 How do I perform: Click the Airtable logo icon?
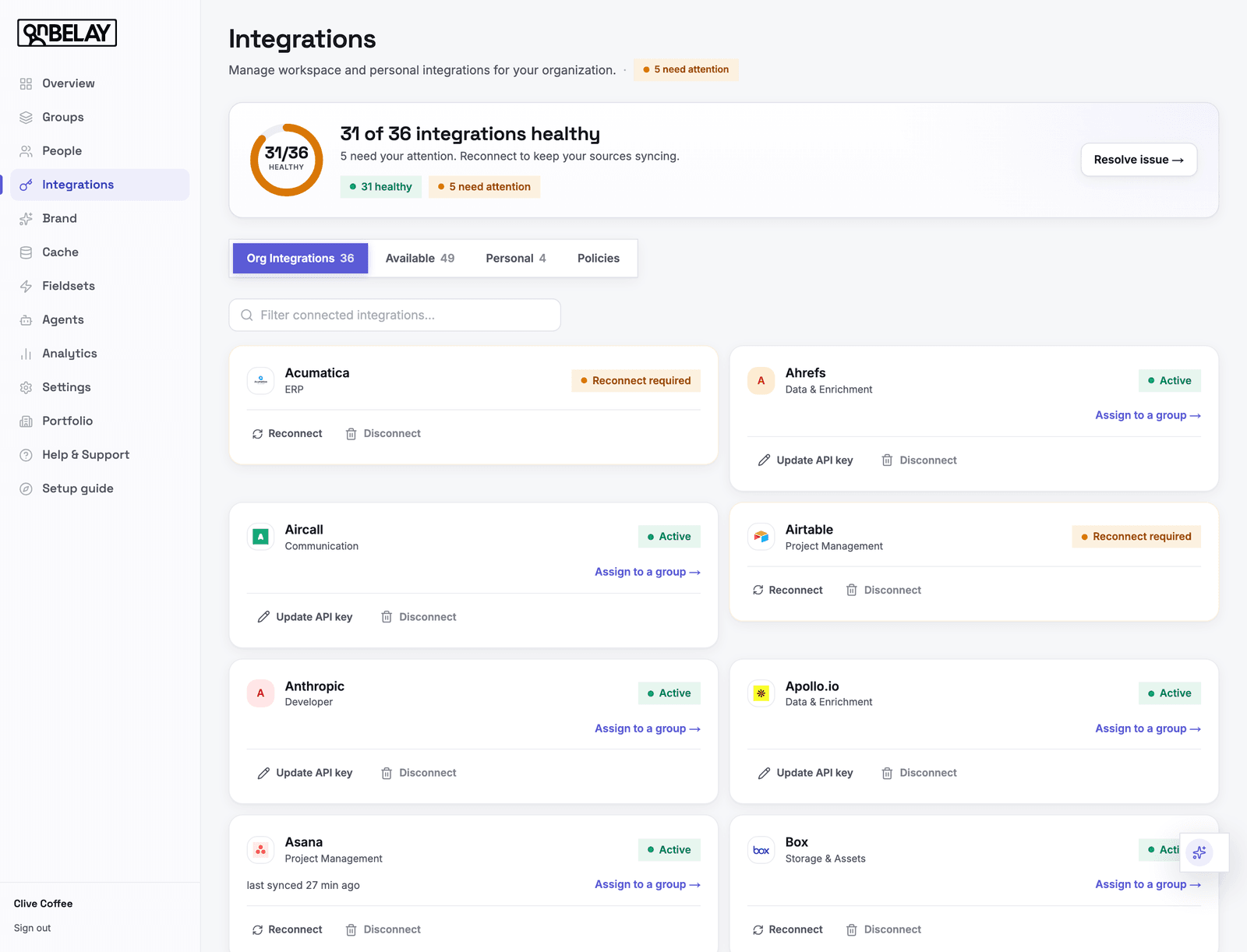tap(761, 537)
